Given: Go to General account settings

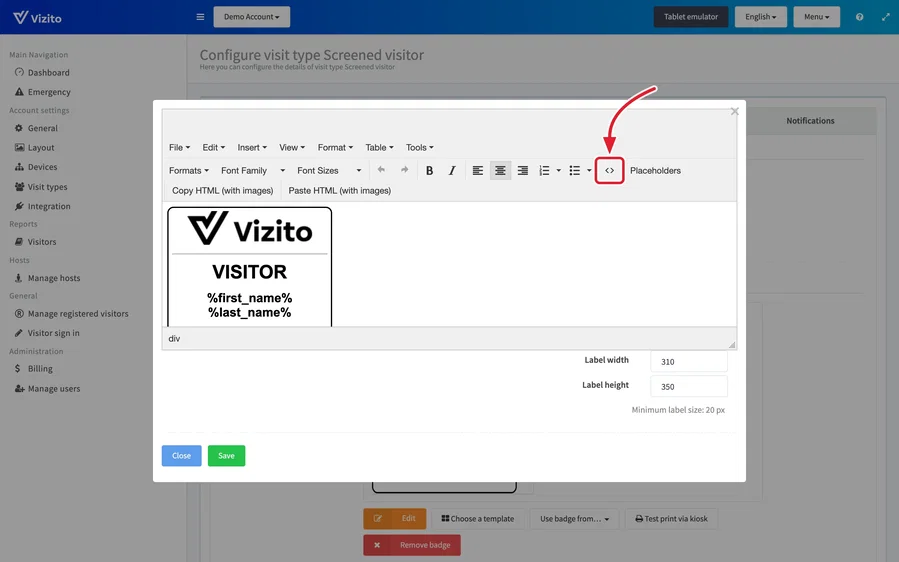Looking at the screenshot, I should (36, 128).
